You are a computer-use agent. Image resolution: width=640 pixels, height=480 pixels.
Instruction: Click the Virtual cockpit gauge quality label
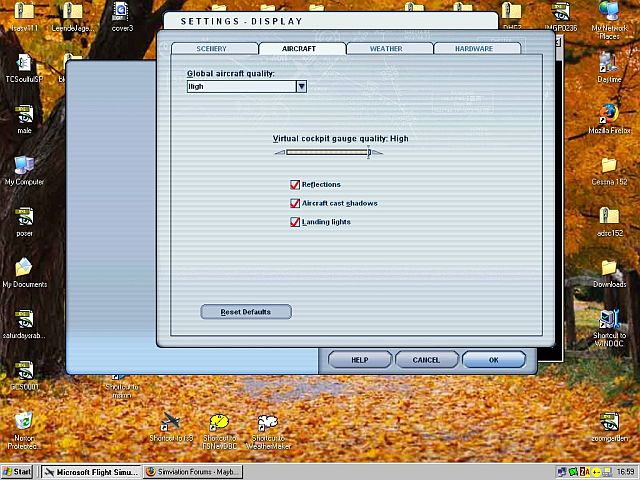[x=340, y=139]
